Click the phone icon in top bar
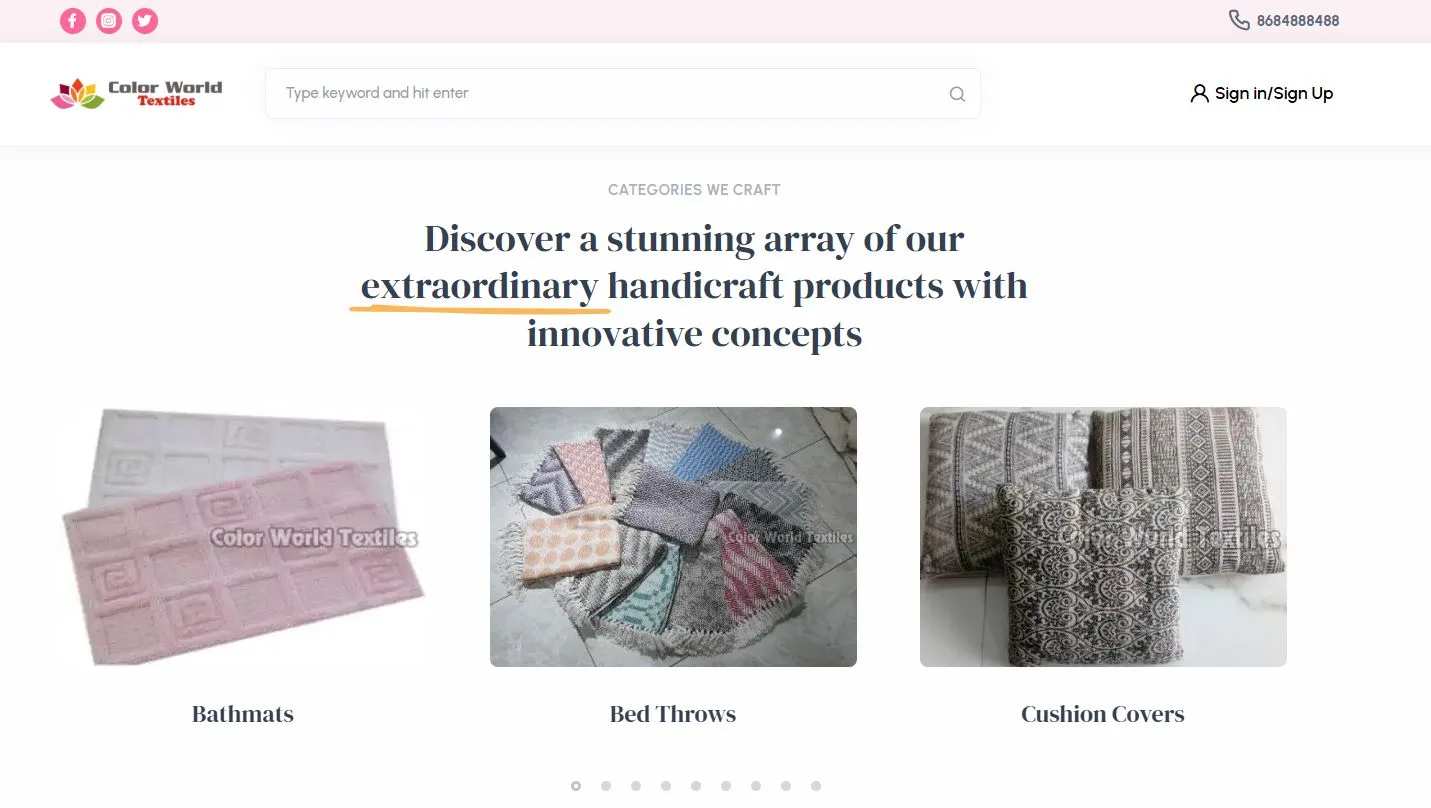 1239,20
